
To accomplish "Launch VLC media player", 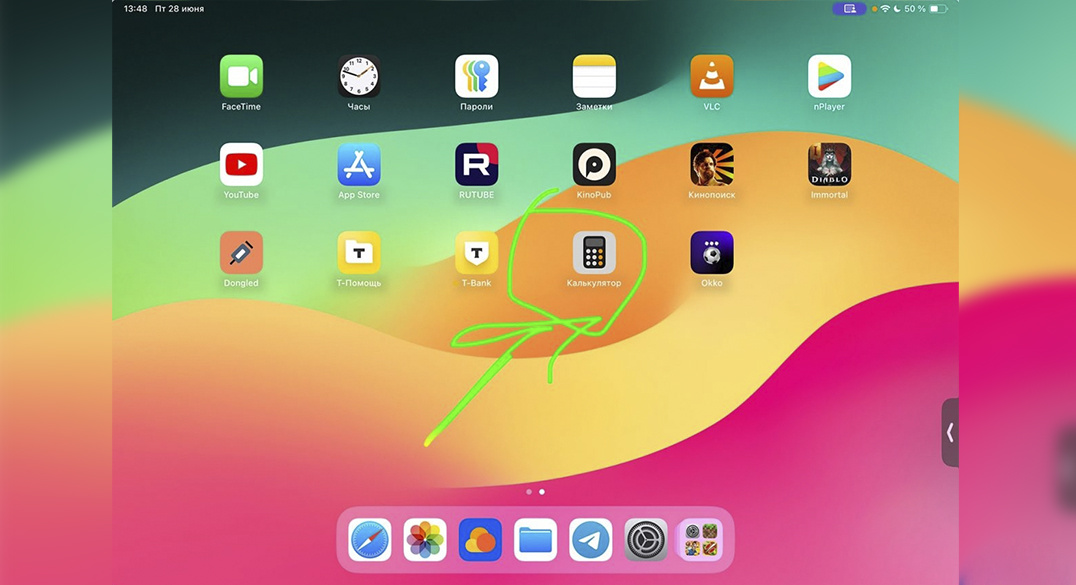I will click(712, 76).
